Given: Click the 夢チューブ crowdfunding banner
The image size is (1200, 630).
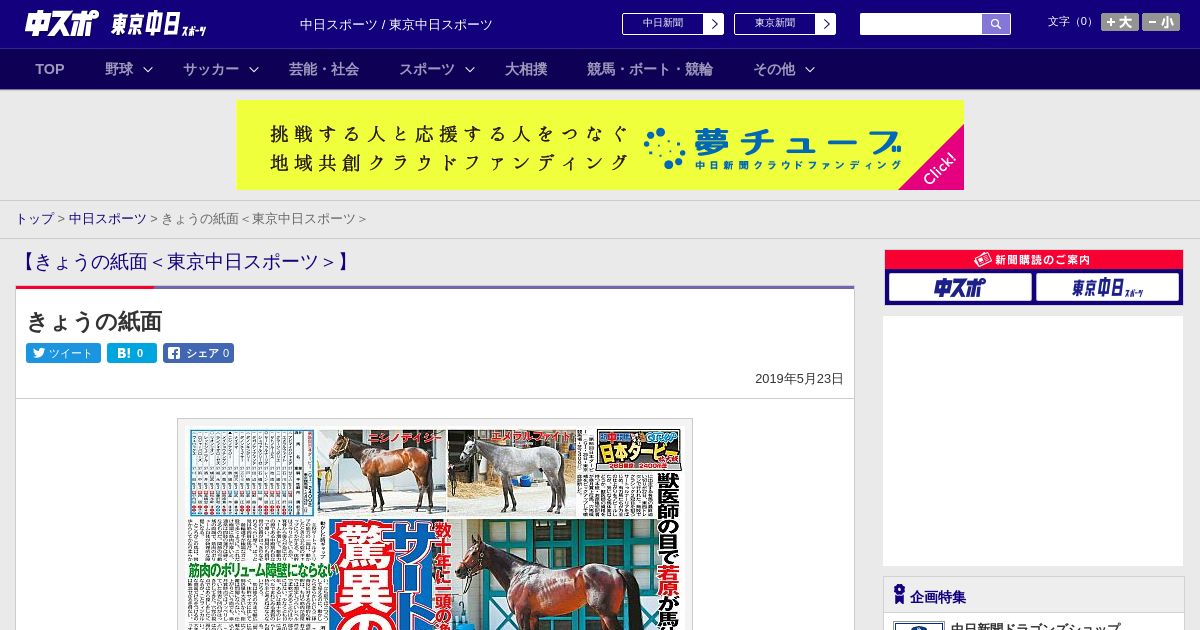Looking at the screenshot, I should click(600, 145).
